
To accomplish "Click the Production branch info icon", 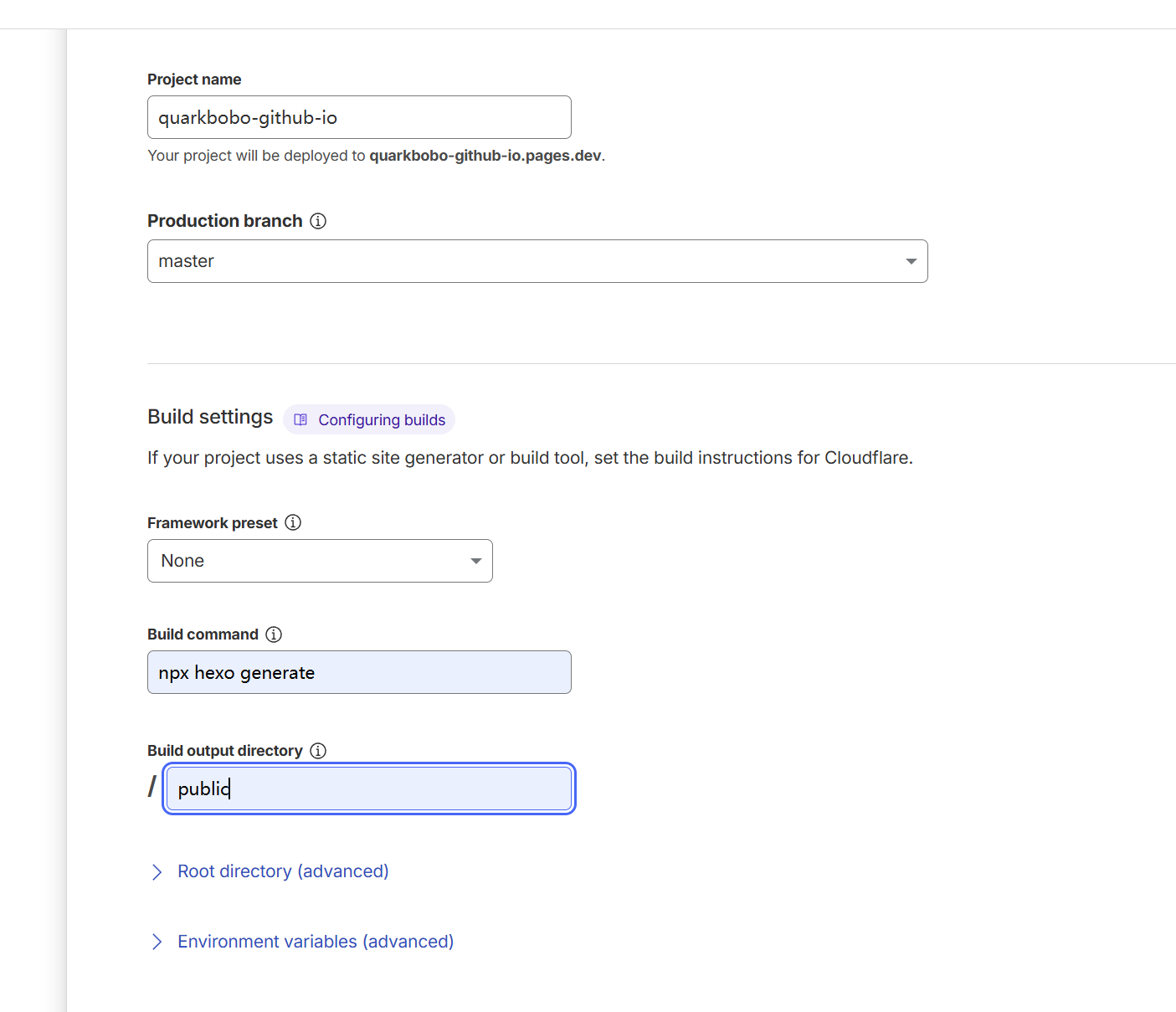I will pyautogui.click(x=318, y=221).
